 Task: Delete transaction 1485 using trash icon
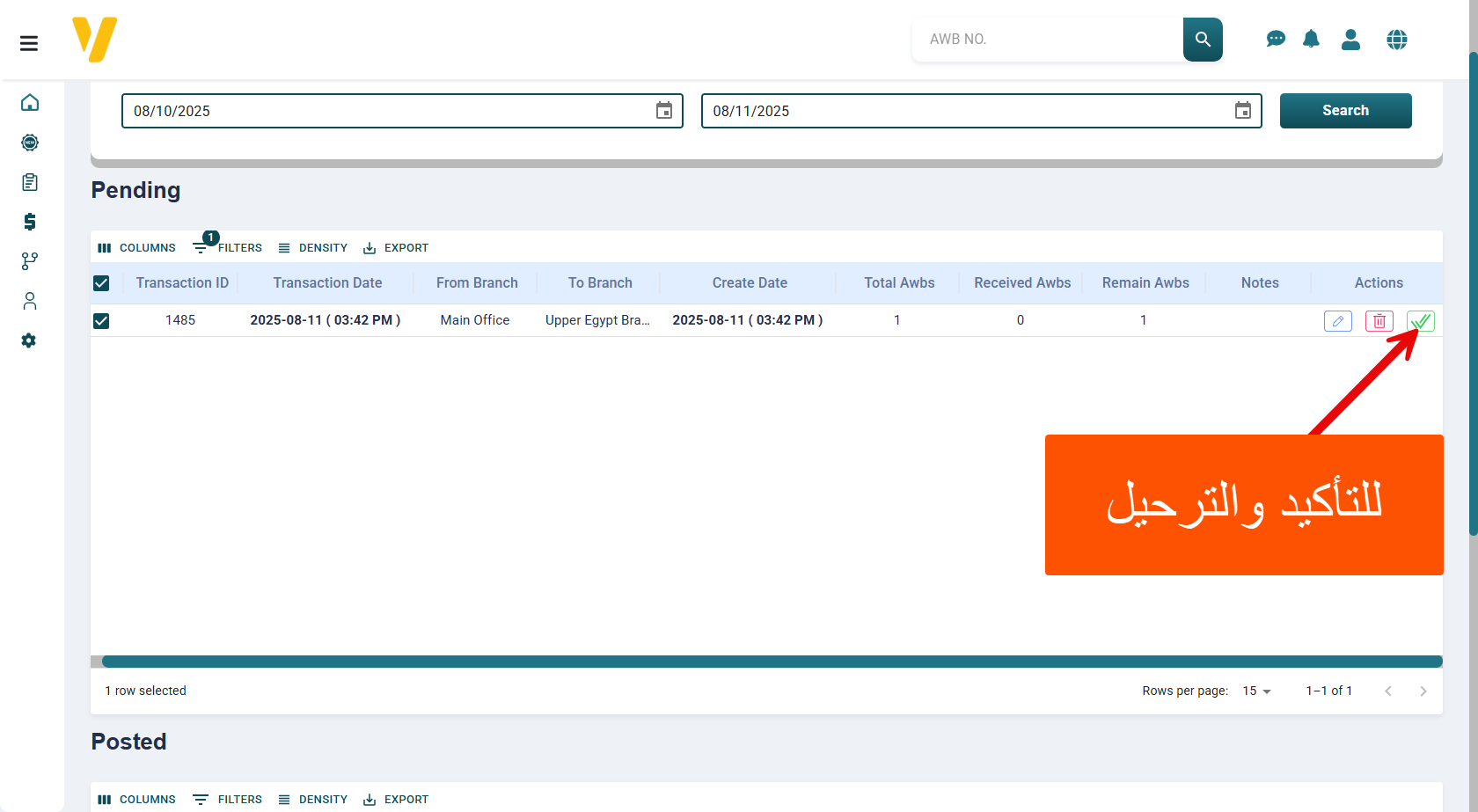[x=1379, y=321]
